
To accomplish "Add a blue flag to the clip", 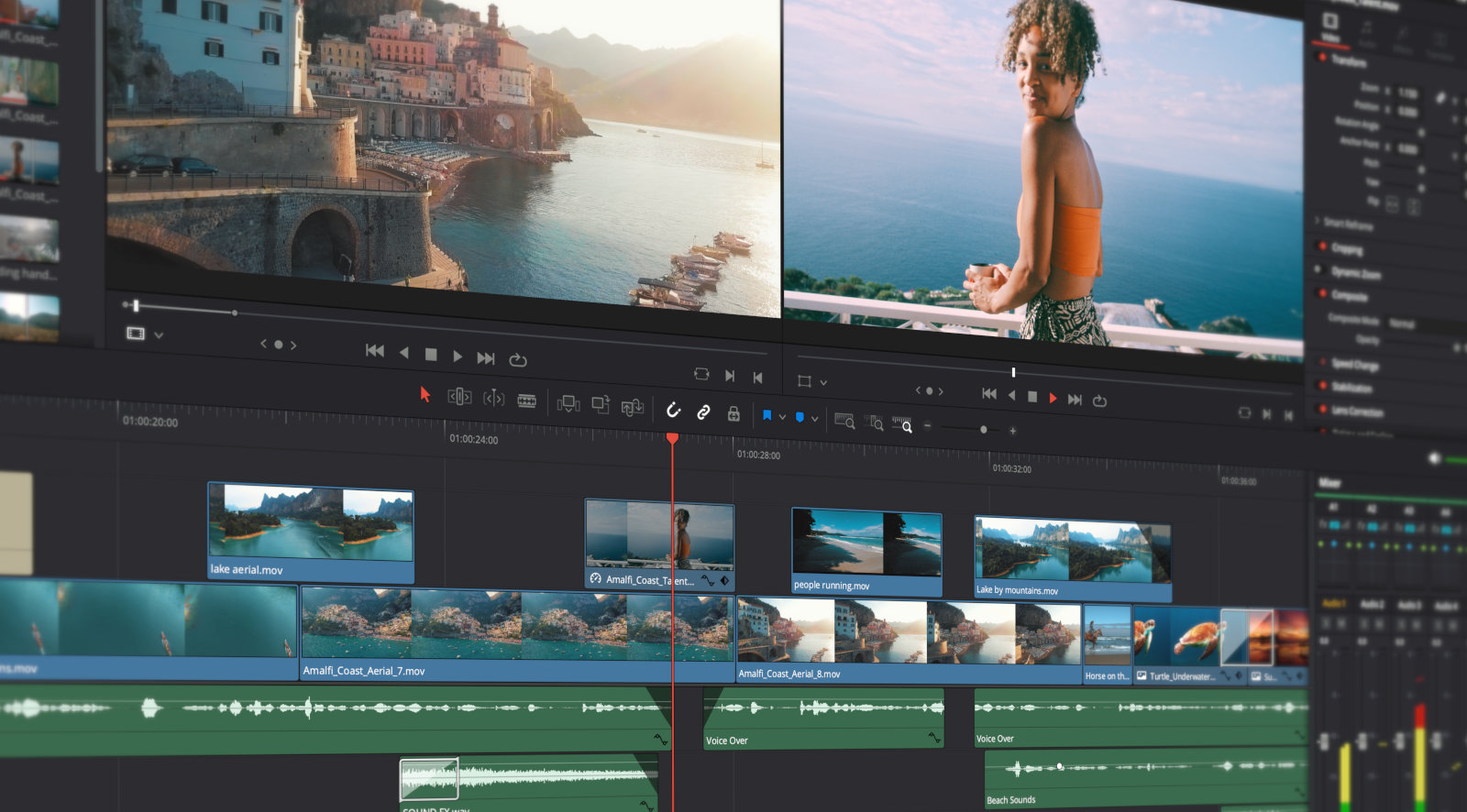I will point(767,416).
